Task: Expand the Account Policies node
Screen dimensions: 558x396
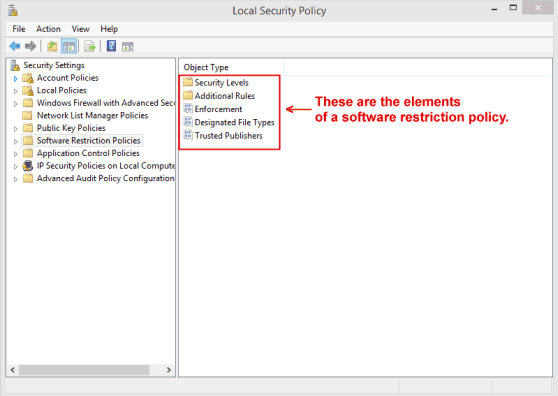Action: pos(15,78)
